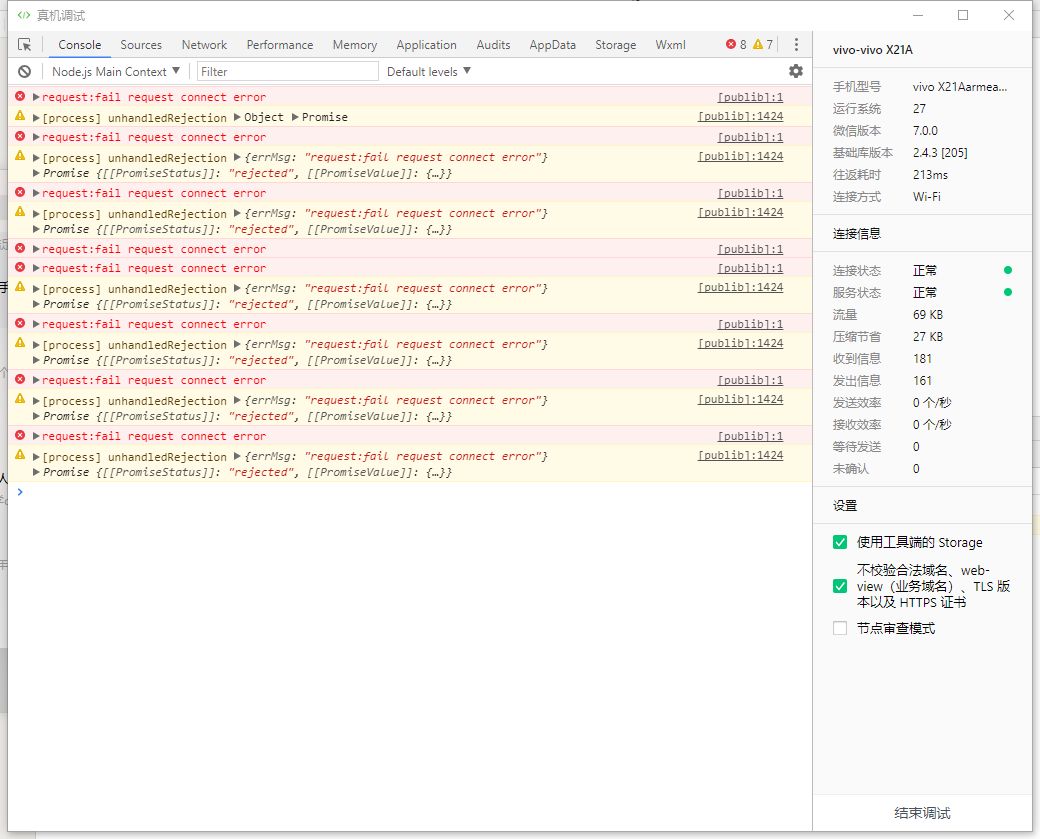Click the green connection status dot
This screenshot has width=1040, height=839.
coord(1008,270)
